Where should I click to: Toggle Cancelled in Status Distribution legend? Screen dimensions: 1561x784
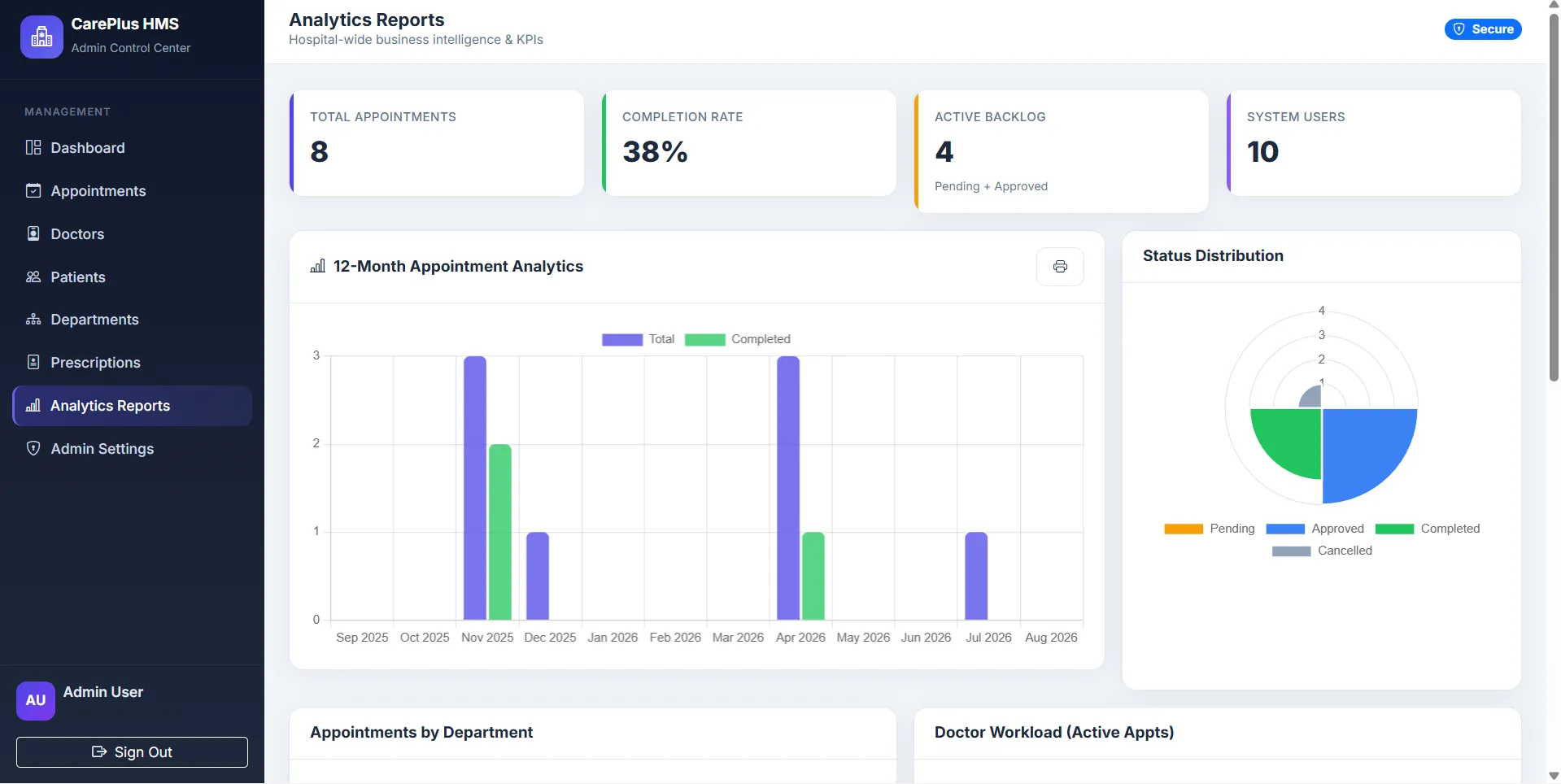coord(1322,551)
